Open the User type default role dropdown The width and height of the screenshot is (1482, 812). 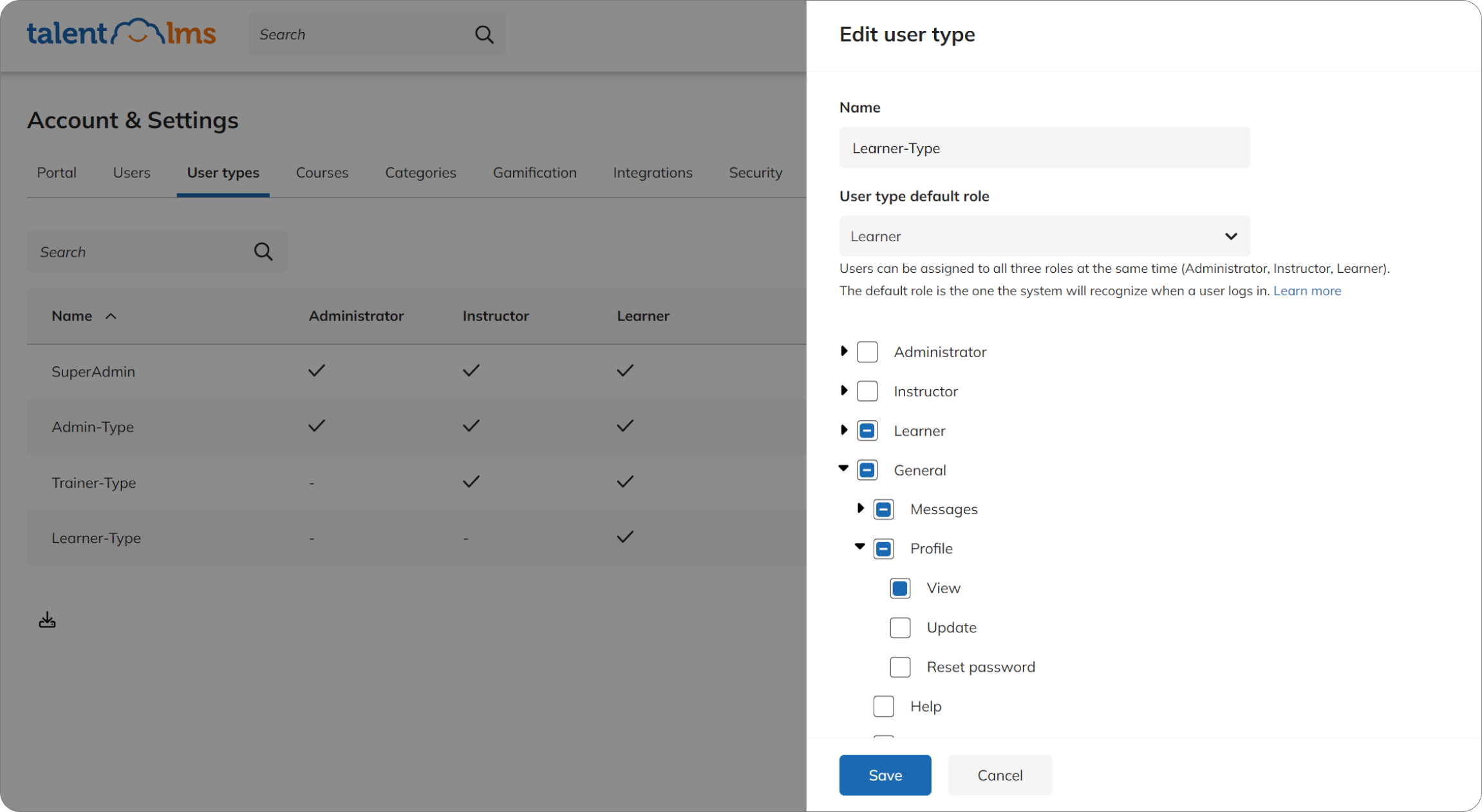coord(1044,236)
